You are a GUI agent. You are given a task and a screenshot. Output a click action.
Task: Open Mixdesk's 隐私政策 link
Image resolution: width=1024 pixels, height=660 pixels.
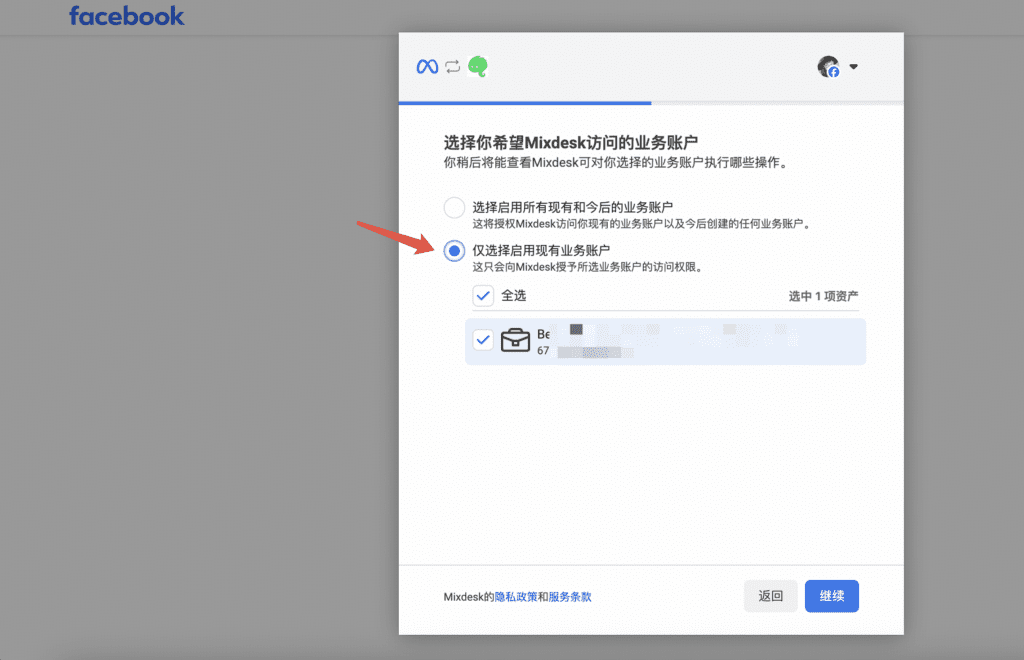pos(516,597)
